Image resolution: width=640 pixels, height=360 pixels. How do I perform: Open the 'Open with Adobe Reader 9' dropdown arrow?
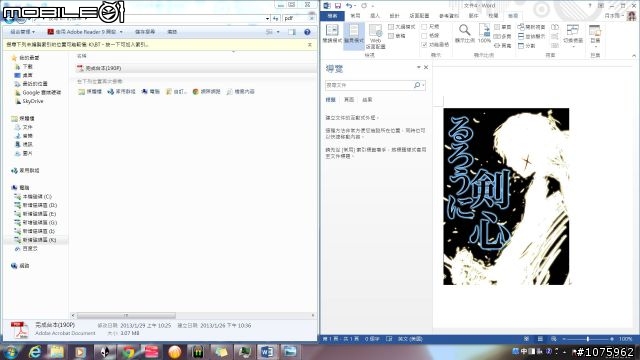(x=121, y=32)
